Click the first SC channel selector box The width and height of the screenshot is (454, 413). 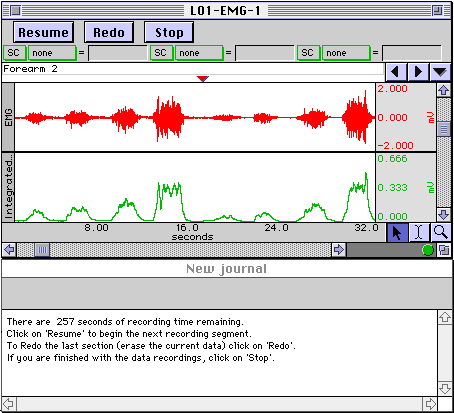point(14,53)
